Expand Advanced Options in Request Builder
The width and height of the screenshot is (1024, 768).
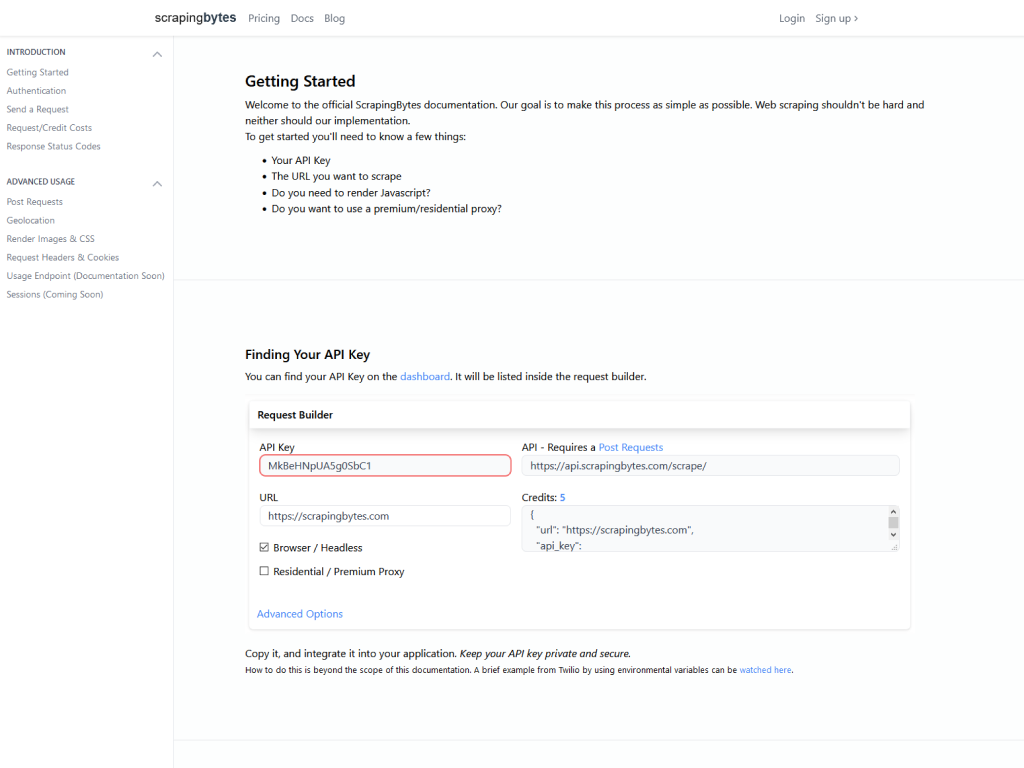click(x=300, y=614)
